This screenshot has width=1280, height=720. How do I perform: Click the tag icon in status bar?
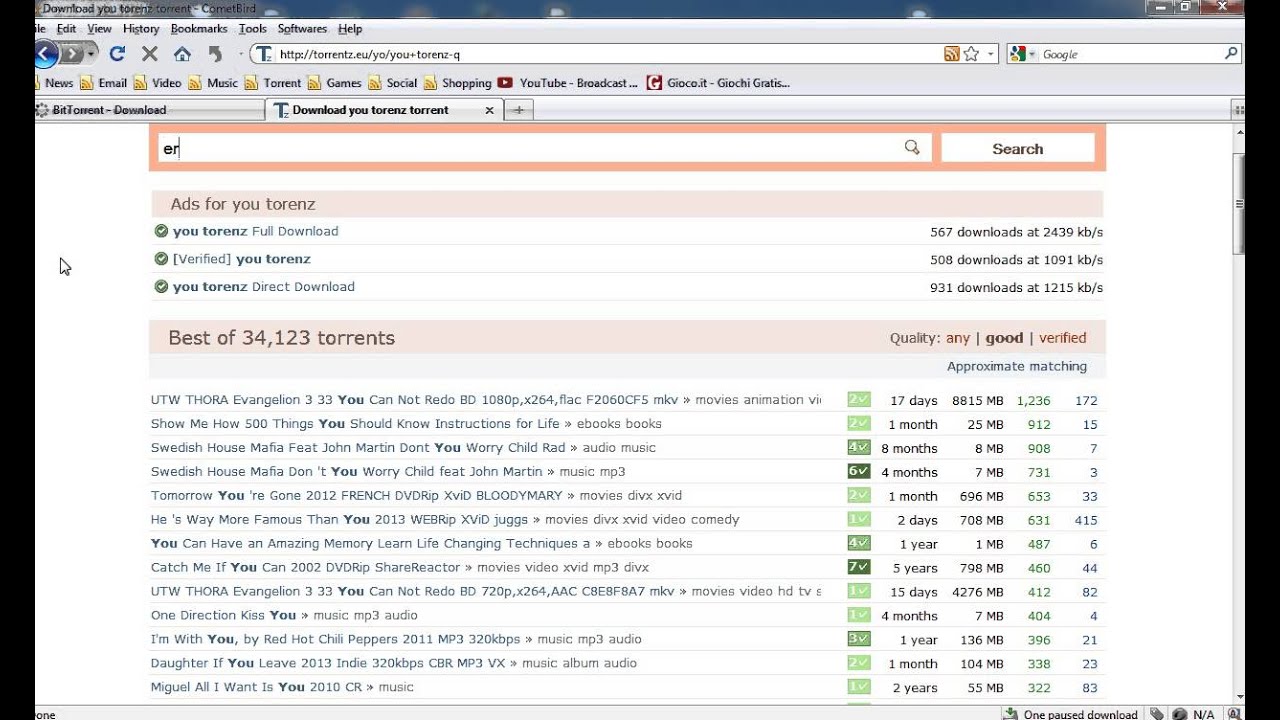coord(1156,714)
